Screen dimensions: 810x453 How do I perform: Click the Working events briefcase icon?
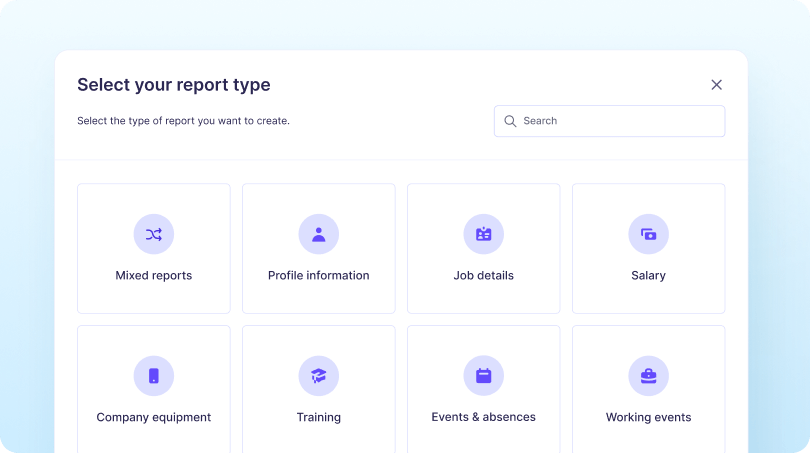pos(648,376)
